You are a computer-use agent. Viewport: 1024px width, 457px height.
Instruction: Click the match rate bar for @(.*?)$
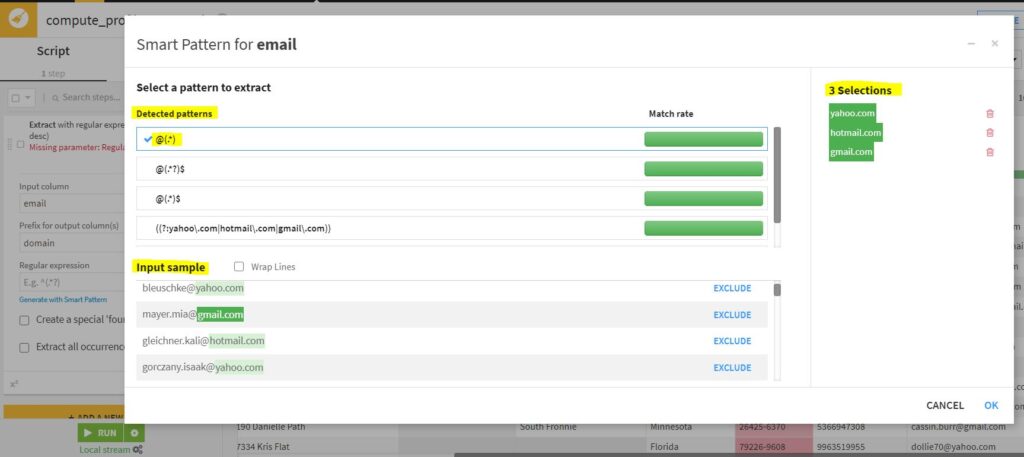pos(703,169)
